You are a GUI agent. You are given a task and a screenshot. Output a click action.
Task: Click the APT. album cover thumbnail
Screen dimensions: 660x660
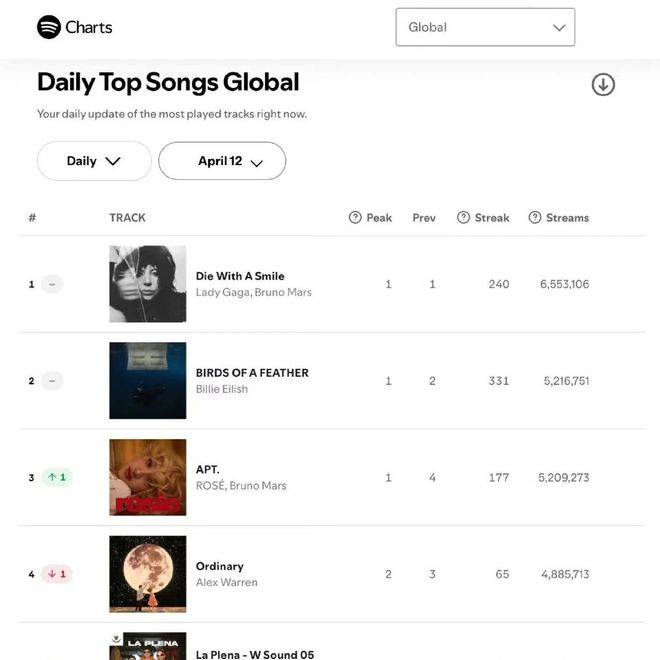(x=148, y=477)
